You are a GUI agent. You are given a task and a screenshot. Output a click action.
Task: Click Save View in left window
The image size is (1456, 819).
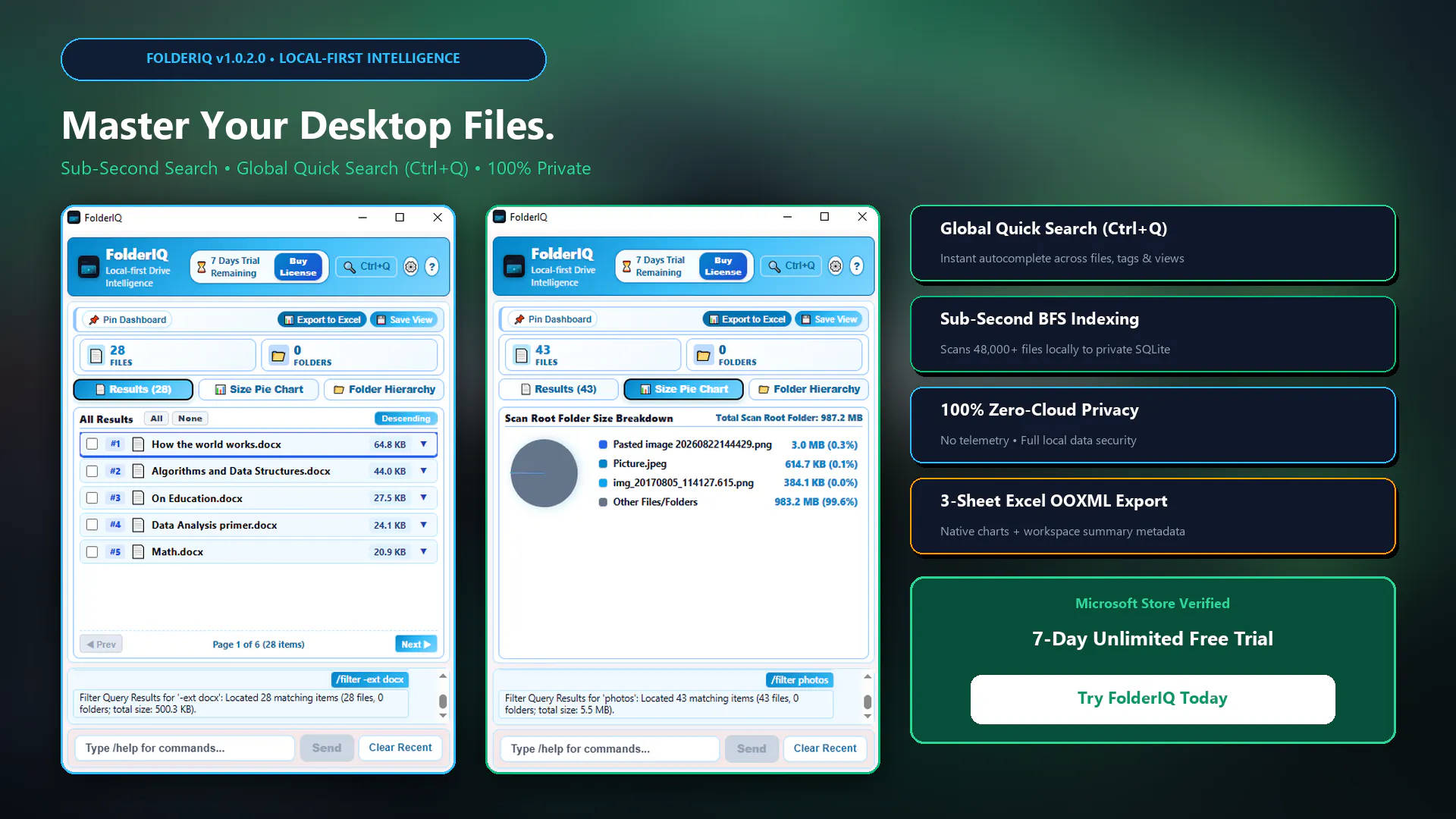point(404,320)
